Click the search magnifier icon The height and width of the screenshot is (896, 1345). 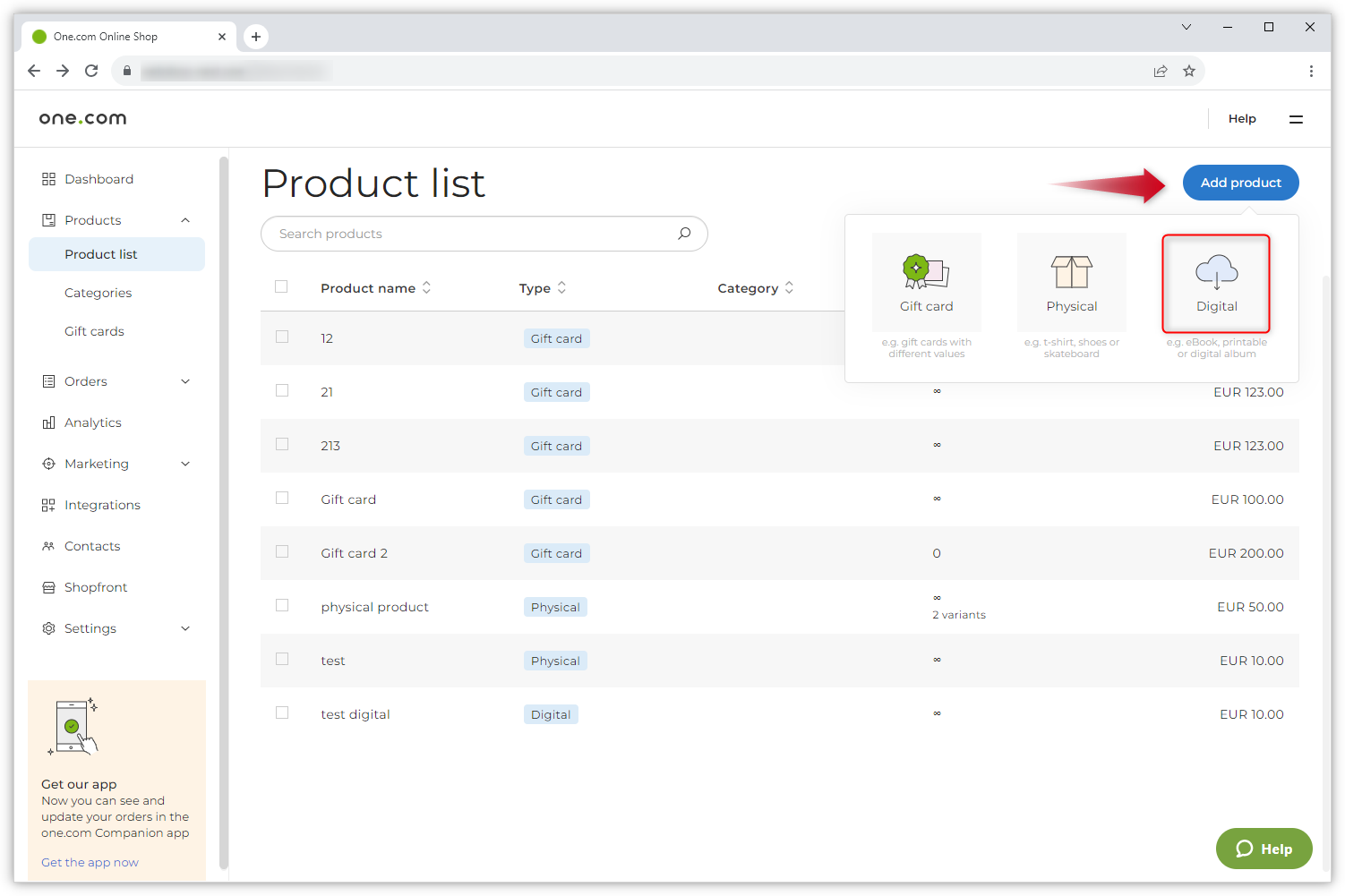[684, 234]
